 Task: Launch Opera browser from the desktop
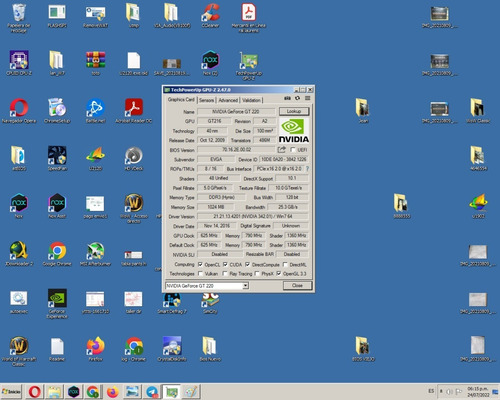pyautogui.click(x=19, y=111)
